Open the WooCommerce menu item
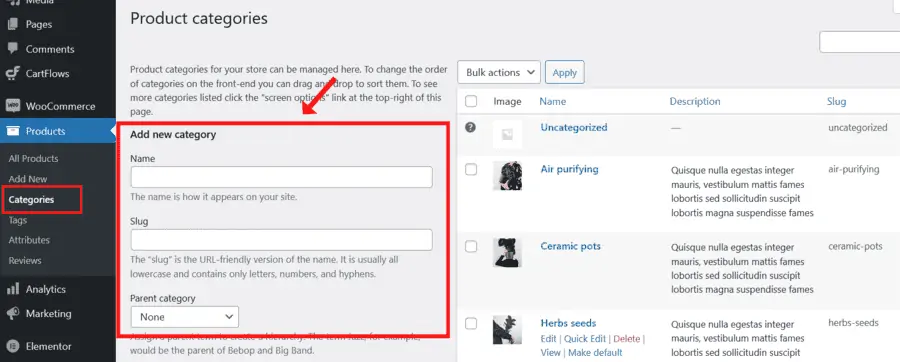This screenshot has width=900, height=362. click(x=60, y=106)
